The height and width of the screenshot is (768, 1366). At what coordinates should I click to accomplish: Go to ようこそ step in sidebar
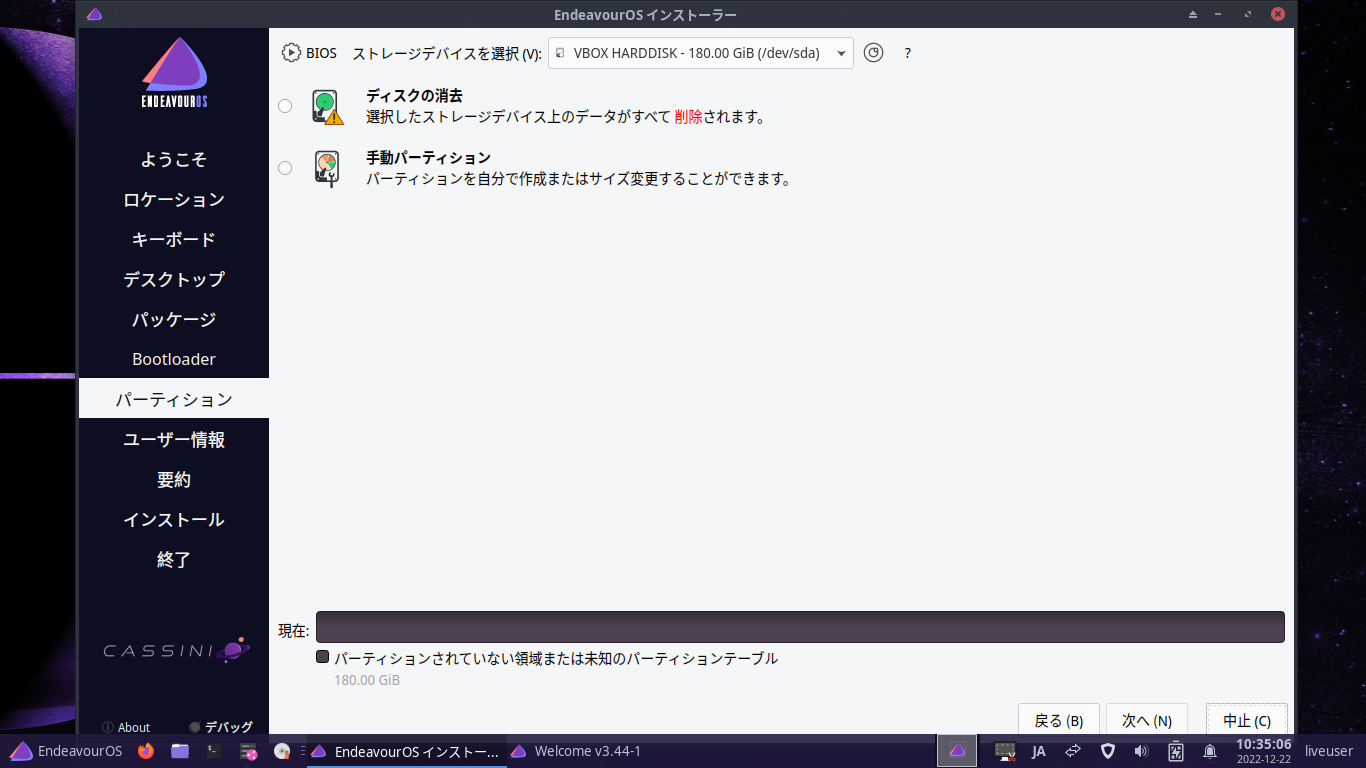[174, 159]
